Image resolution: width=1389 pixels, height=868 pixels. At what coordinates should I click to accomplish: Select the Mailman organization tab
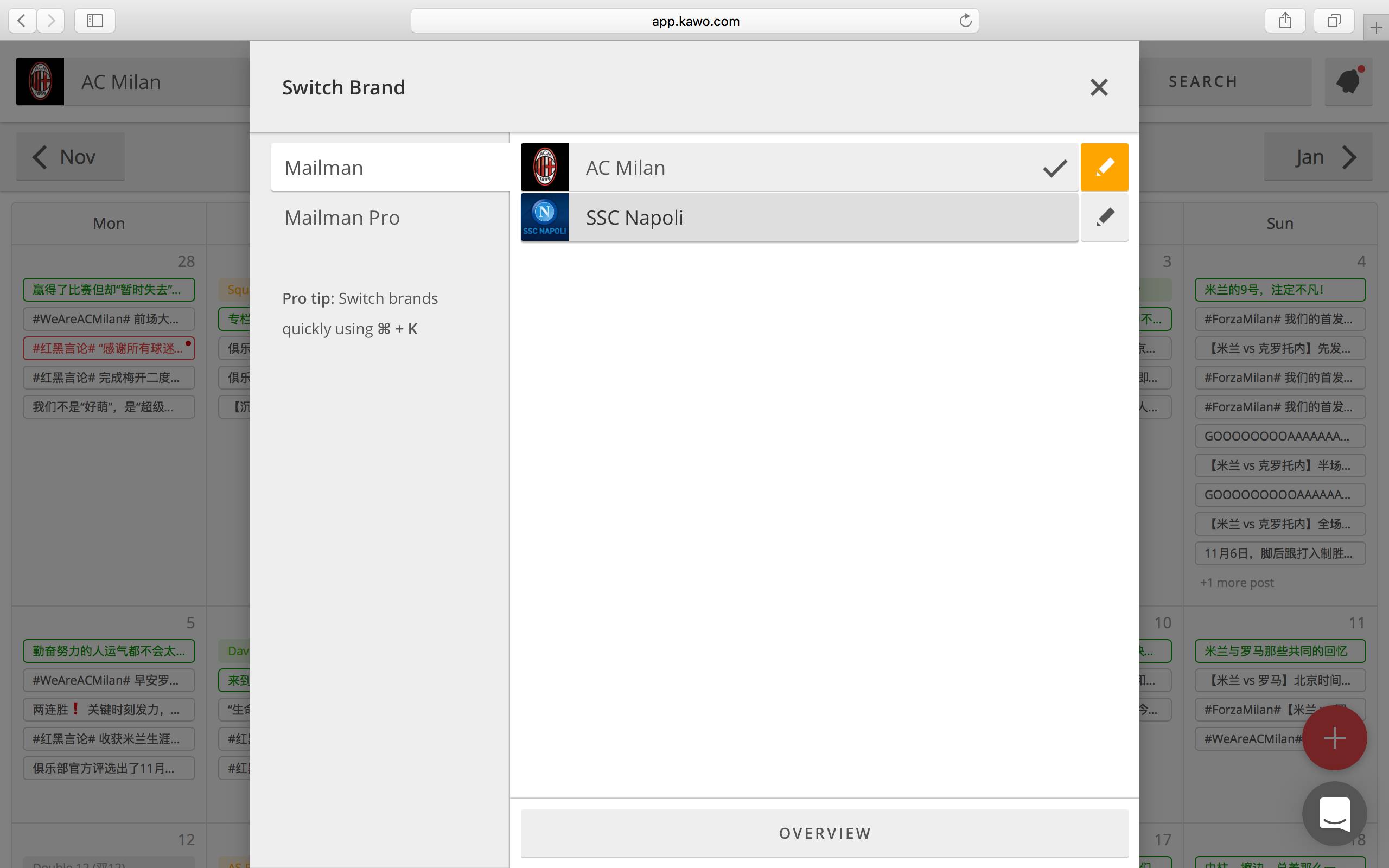pyautogui.click(x=324, y=167)
